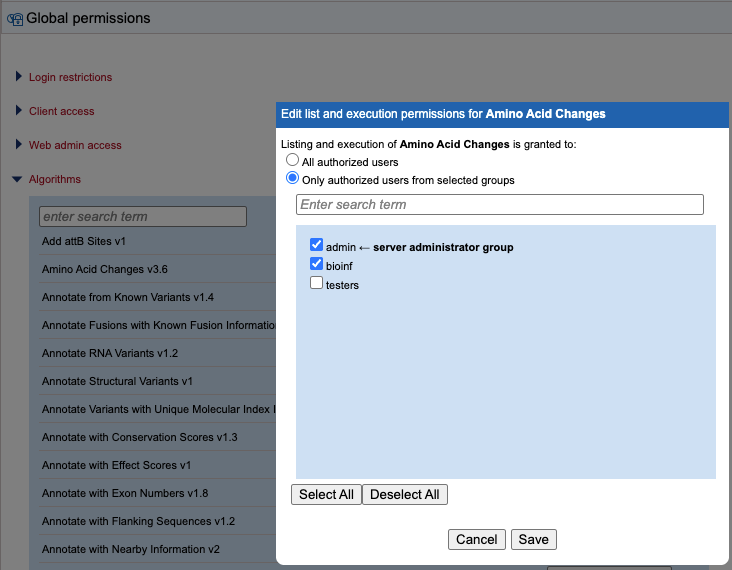Expand the Login restrictions section

(x=70, y=77)
